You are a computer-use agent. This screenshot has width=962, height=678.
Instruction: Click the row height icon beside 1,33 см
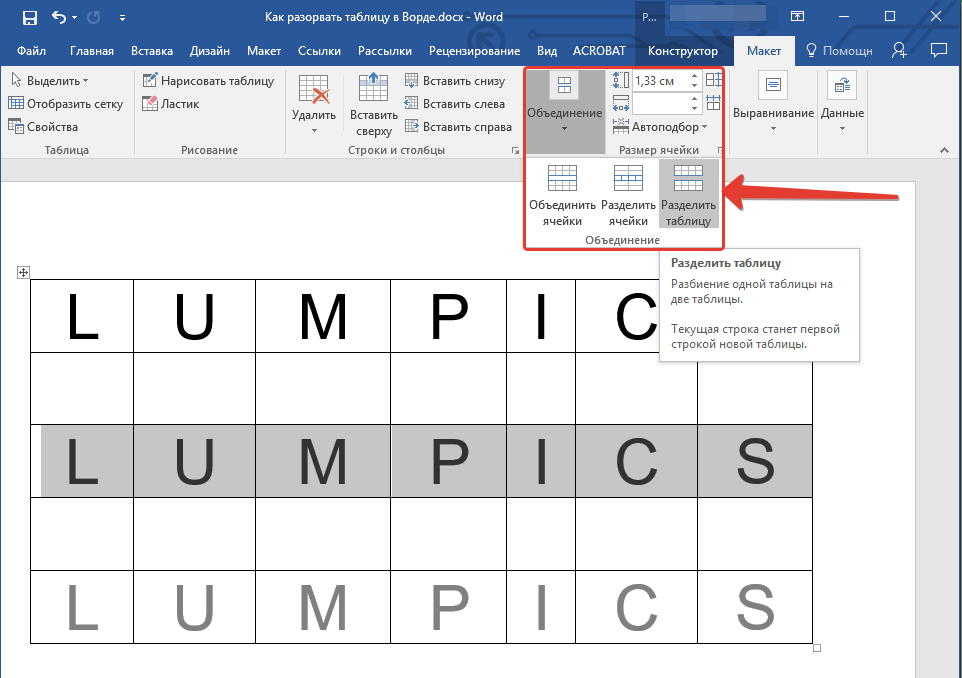click(621, 80)
